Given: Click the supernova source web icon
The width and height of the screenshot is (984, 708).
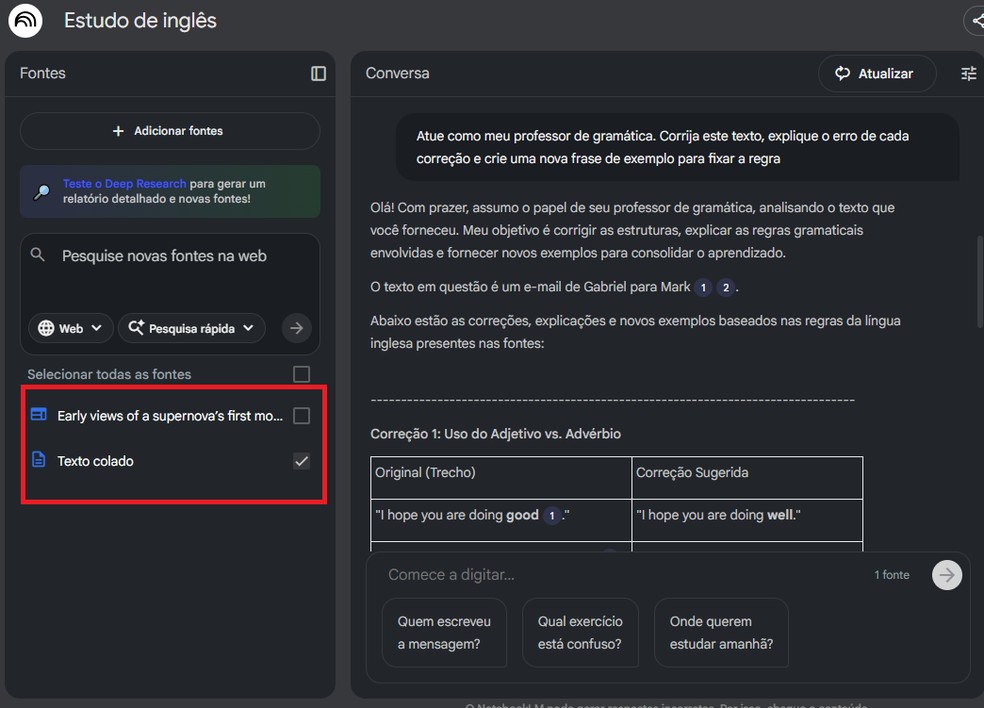Looking at the screenshot, I should coord(39,415).
